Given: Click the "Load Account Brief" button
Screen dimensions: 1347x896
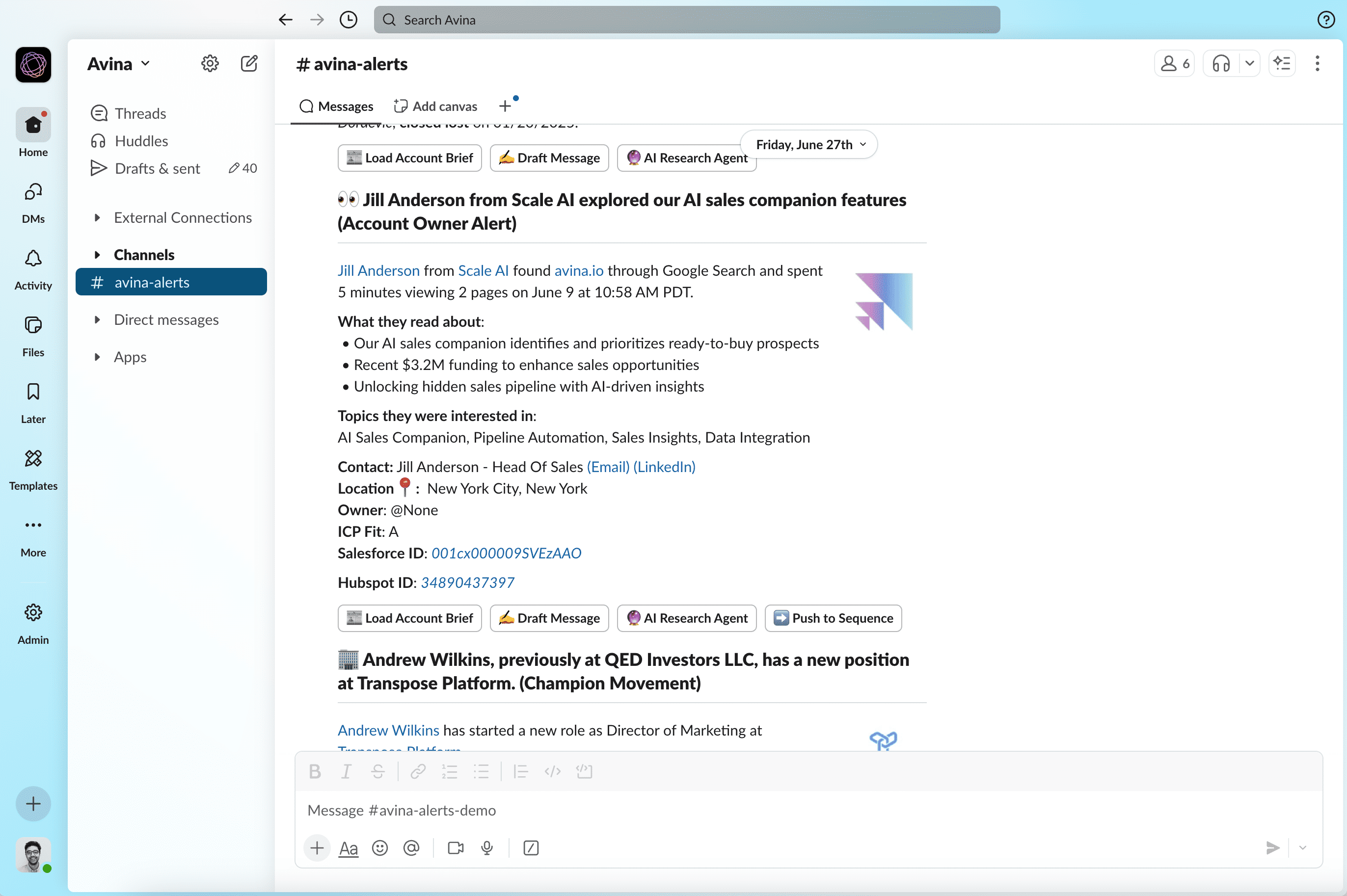Looking at the screenshot, I should [x=409, y=618].
